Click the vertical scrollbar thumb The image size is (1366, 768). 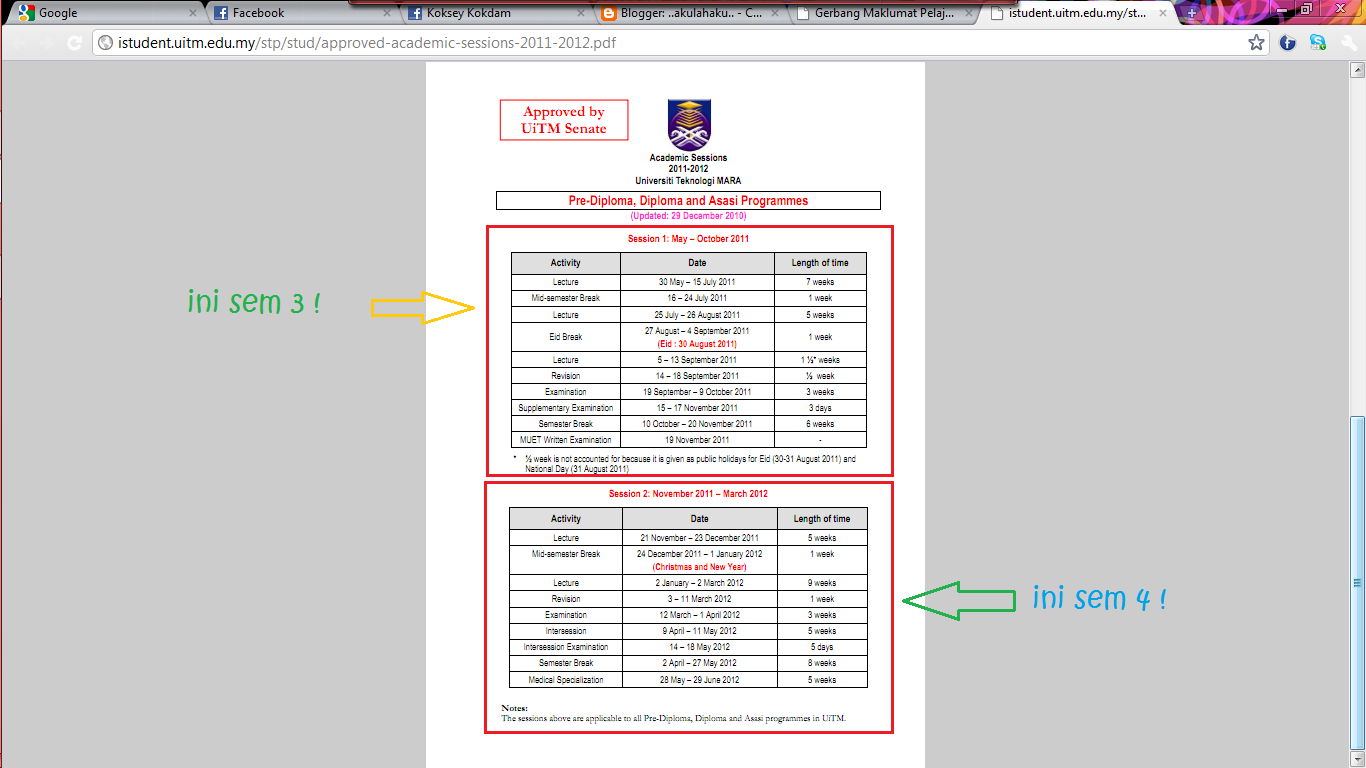point(1358,583)
